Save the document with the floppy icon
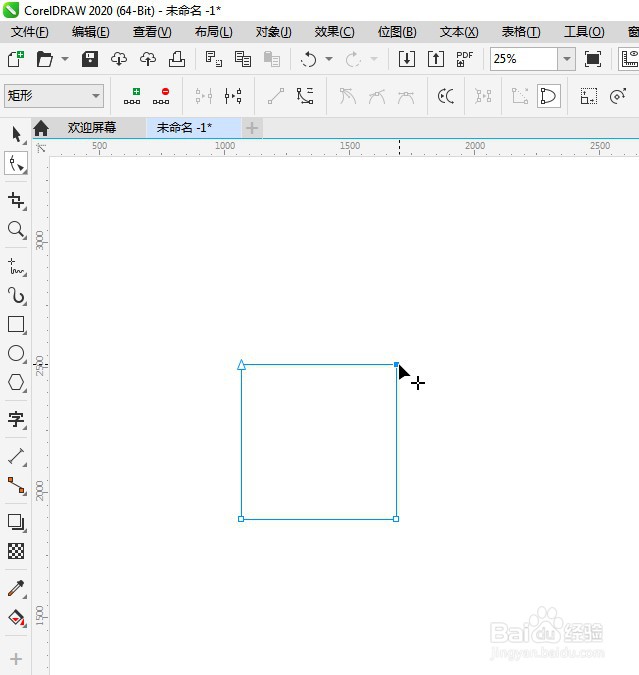This screenshot has width=639, height=675. coord(90,59)
